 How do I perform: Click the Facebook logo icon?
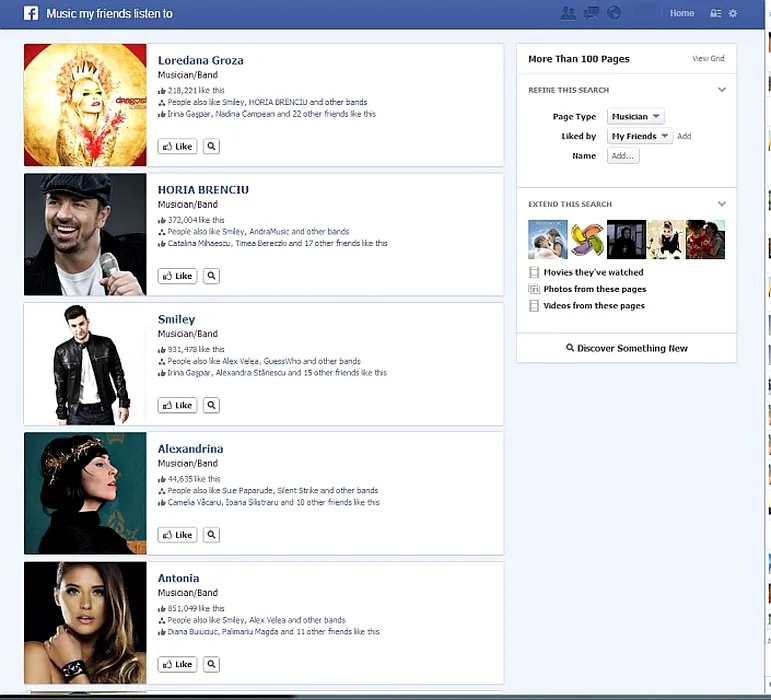[x=31, y=13]
